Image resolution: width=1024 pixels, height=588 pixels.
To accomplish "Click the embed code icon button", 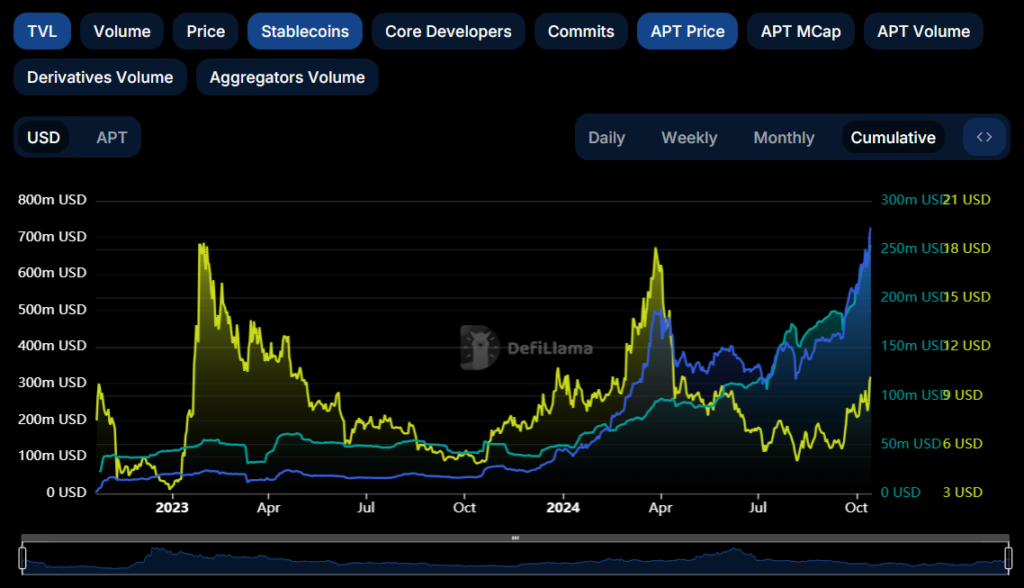I will tap(984, 137).
